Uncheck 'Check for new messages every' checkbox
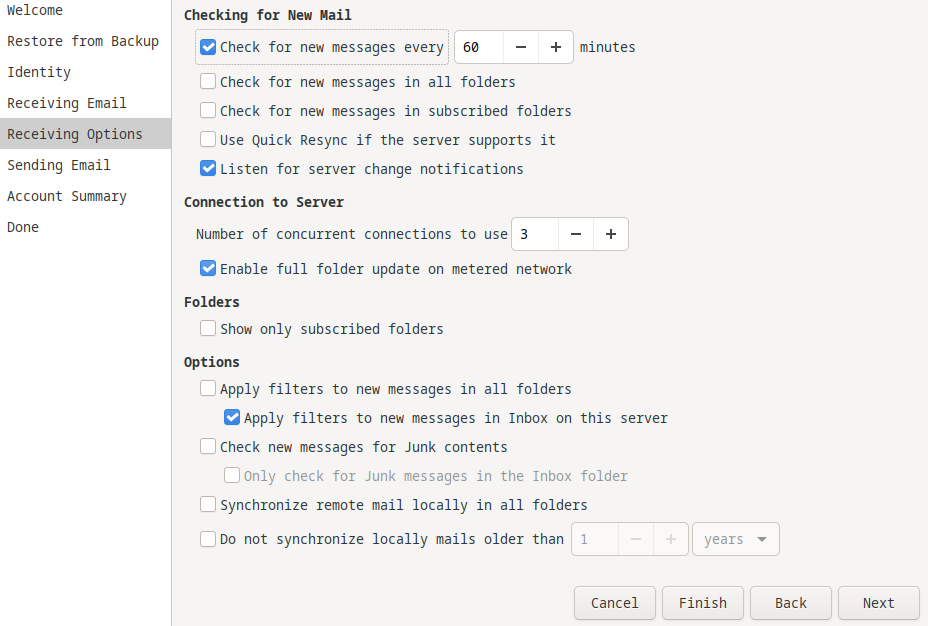 coord(208,47)
